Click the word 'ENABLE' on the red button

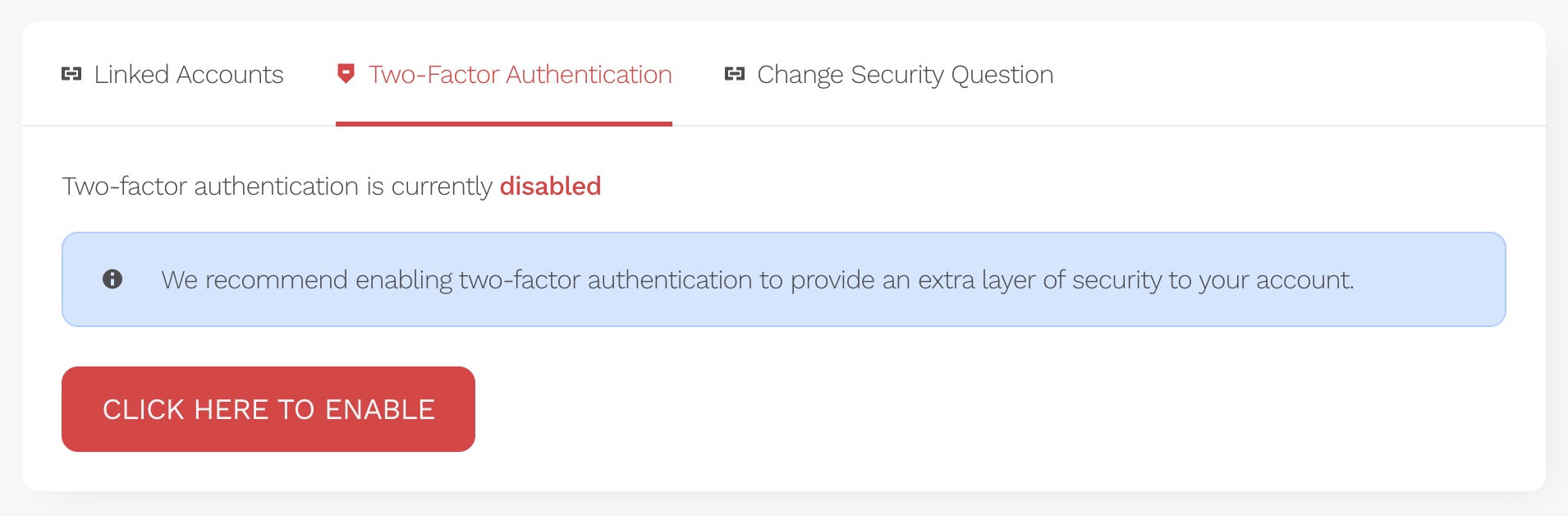pyautogui.click(x=380, y=409)
